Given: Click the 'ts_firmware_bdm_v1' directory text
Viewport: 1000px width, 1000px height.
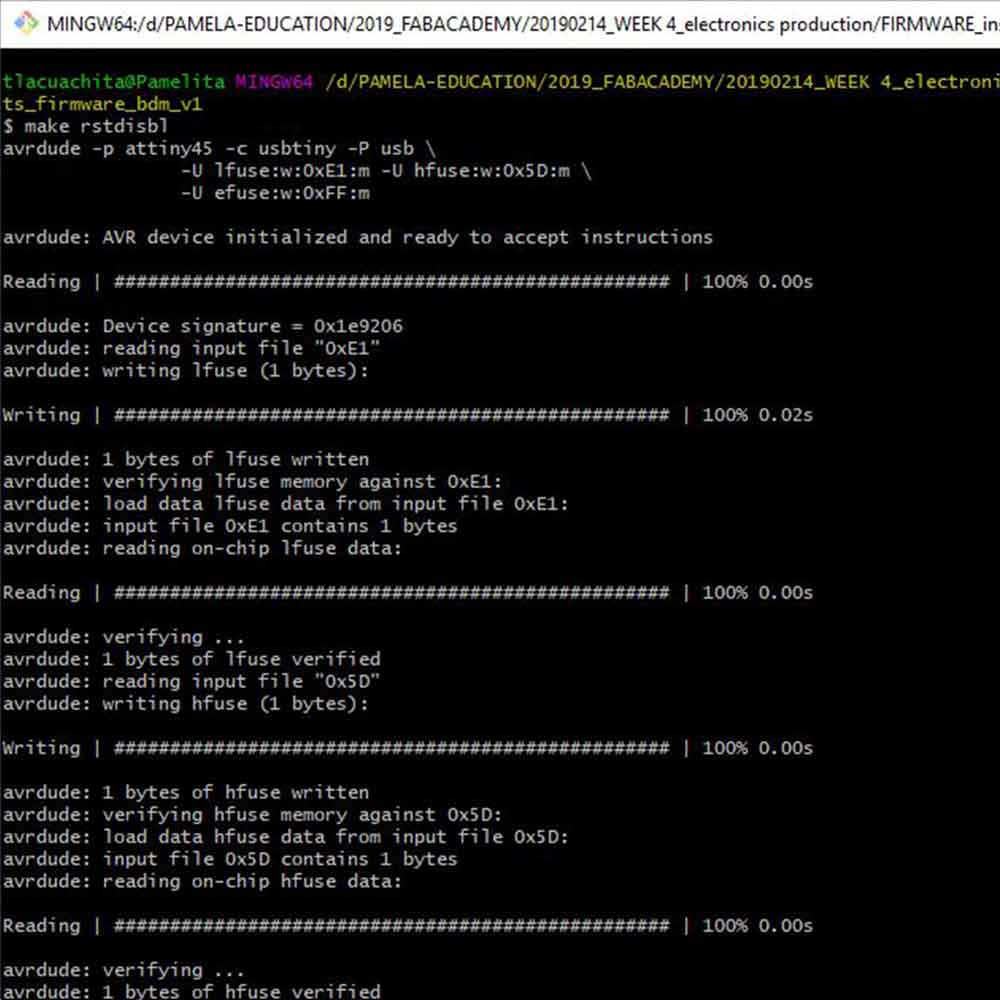Looking at the screenshot, I should coord(103,103).
